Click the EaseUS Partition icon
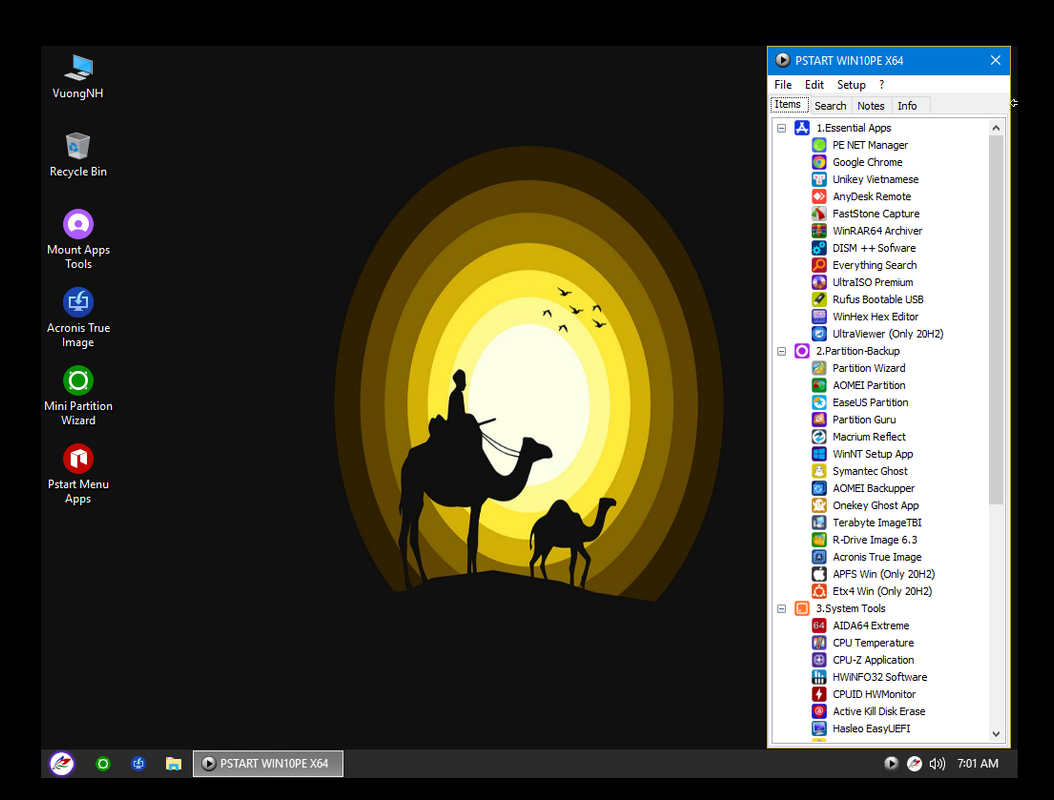The height and width of the screenshot is (800, 1054). pos(819,402)
